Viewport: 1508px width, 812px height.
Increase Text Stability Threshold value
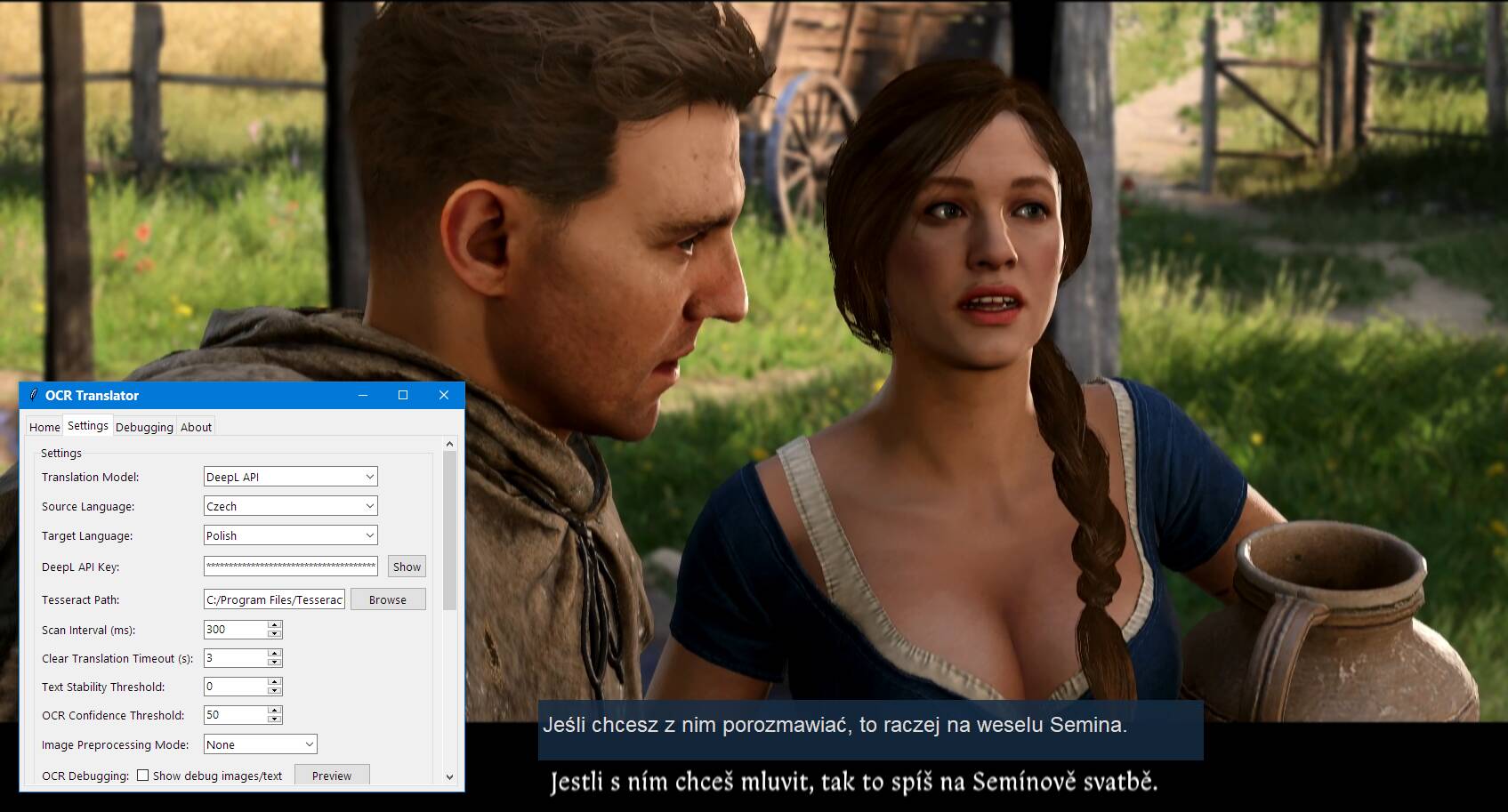pyautogui.click(x=275, y=682)
